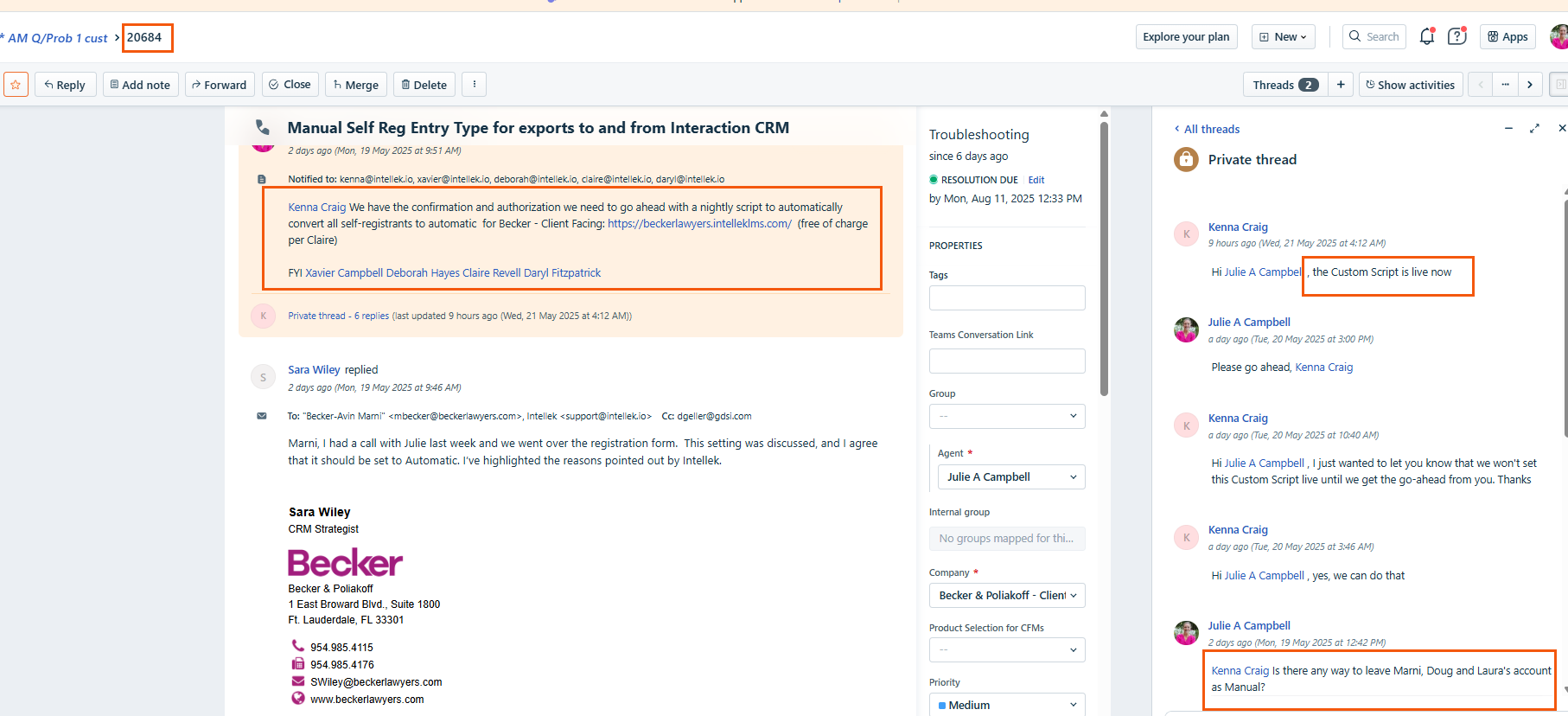Image resolution: width=1568 pixels, height=716 pixels.
Task: Click the phone ticket source icon
Action: click(263, 128)
